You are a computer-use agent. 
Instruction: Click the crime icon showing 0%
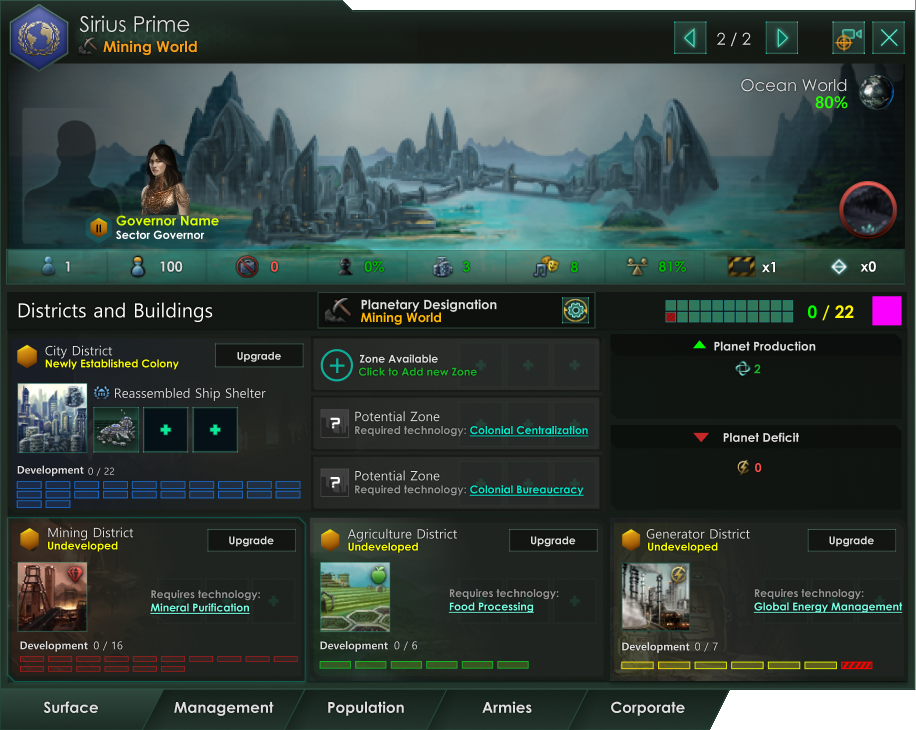346,267
